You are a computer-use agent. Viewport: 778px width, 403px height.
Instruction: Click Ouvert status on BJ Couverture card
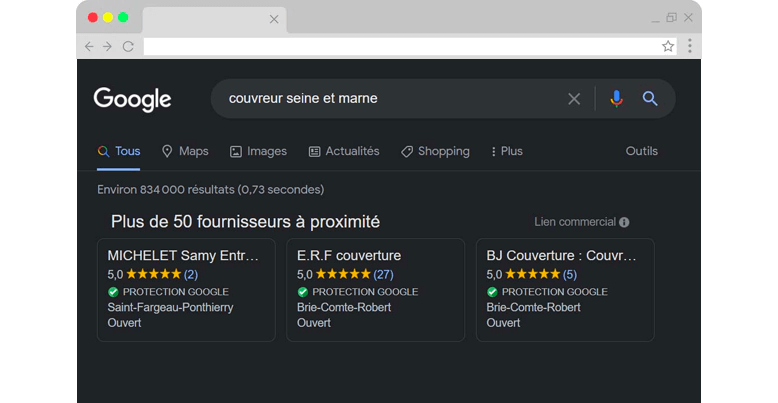pos(503,323)
